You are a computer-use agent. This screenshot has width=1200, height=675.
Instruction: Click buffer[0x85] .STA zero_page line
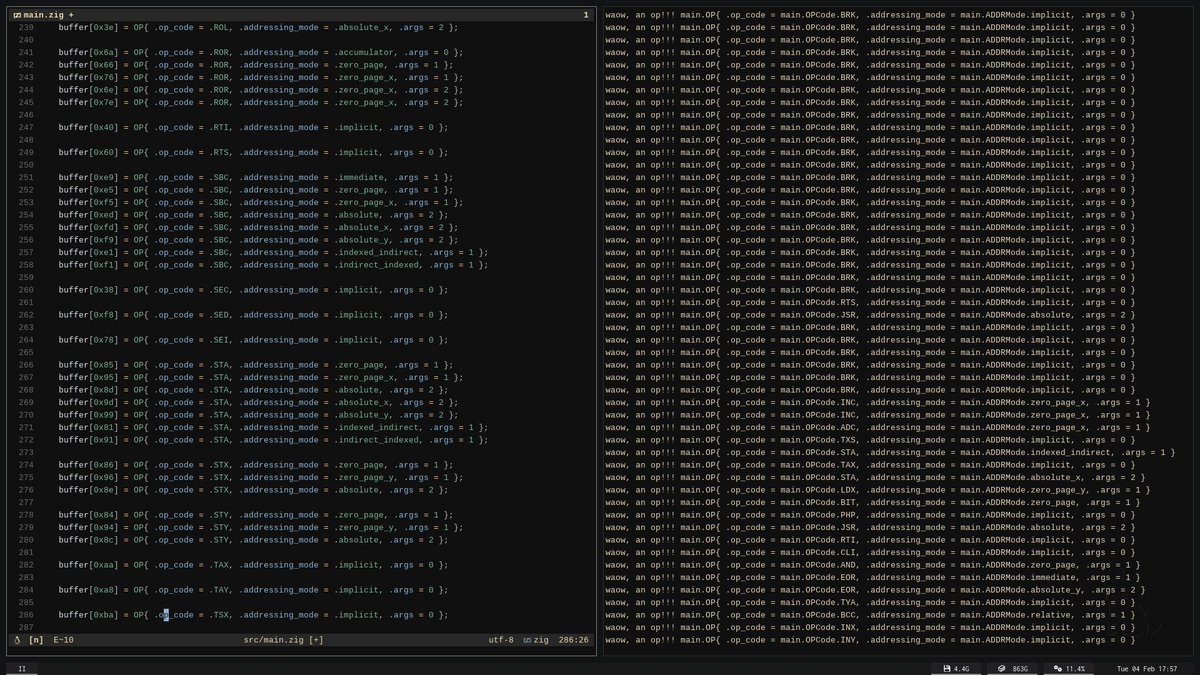255,365
